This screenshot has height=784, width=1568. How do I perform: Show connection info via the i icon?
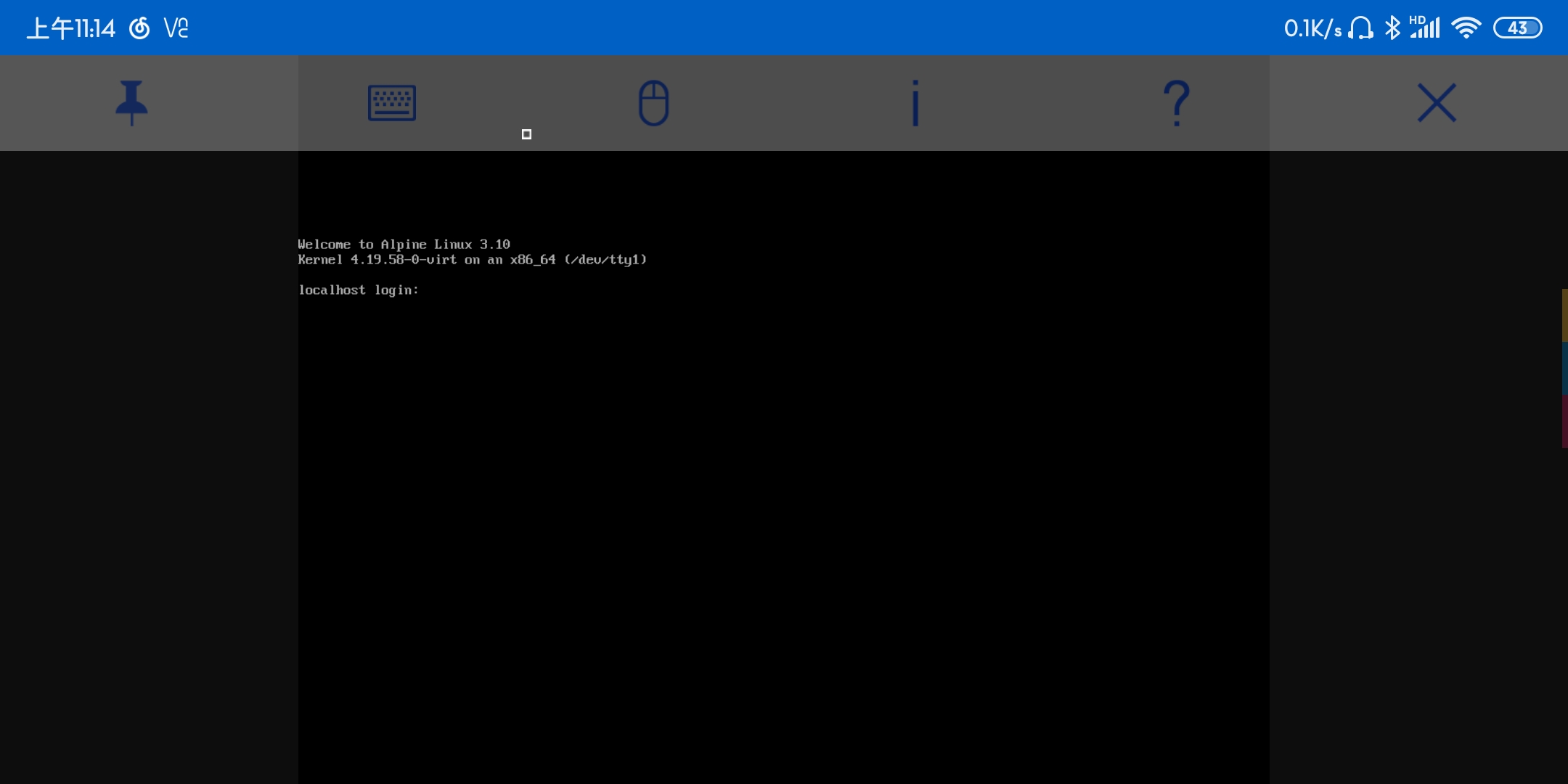tap(915, 102)
